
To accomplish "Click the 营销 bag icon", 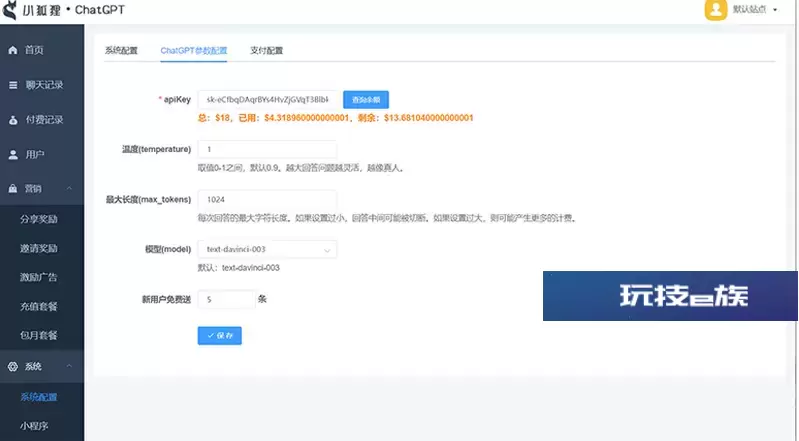I will 13,189.
